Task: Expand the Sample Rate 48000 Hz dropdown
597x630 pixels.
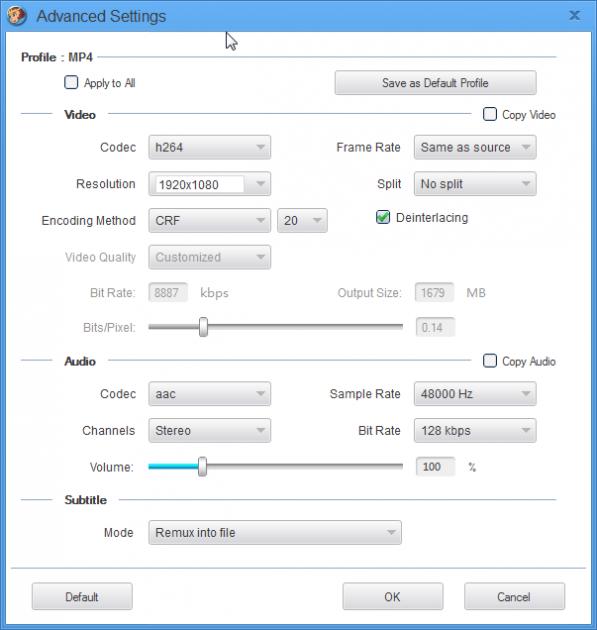Action: [475, 394]
